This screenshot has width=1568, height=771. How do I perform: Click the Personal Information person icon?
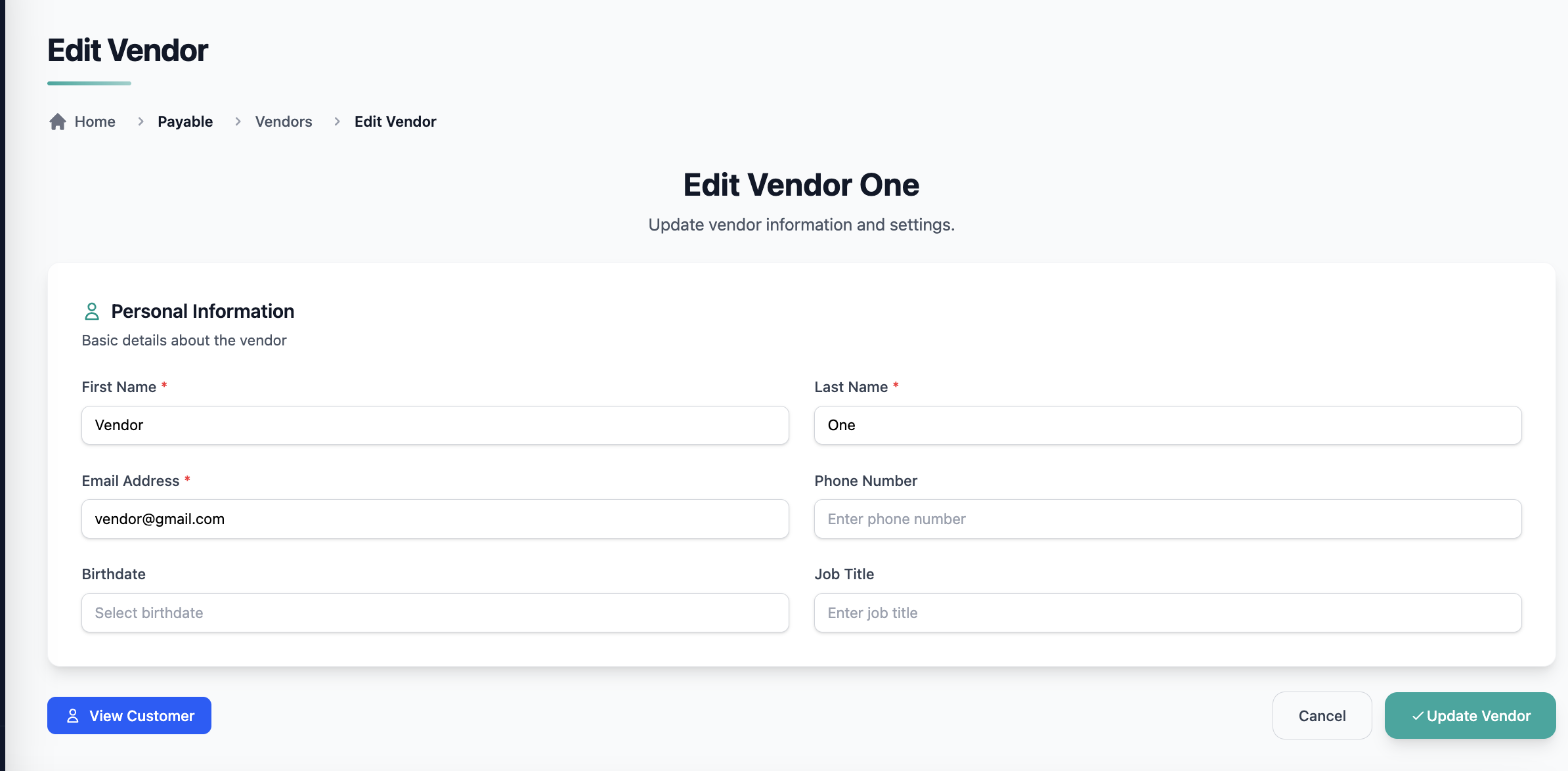point(92,311)
